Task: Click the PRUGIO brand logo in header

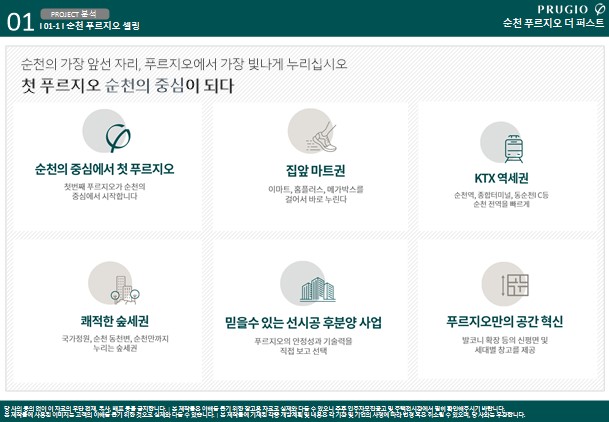Action: (571, 9)
